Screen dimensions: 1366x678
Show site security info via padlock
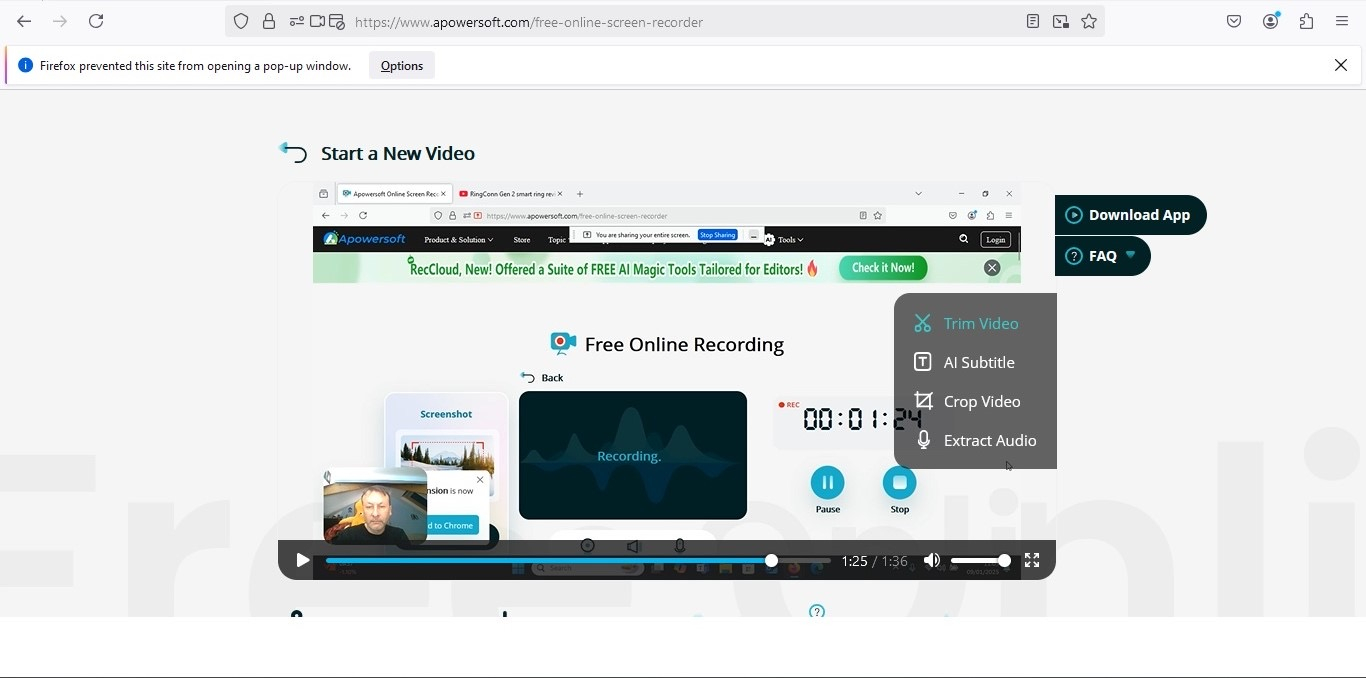269,21
